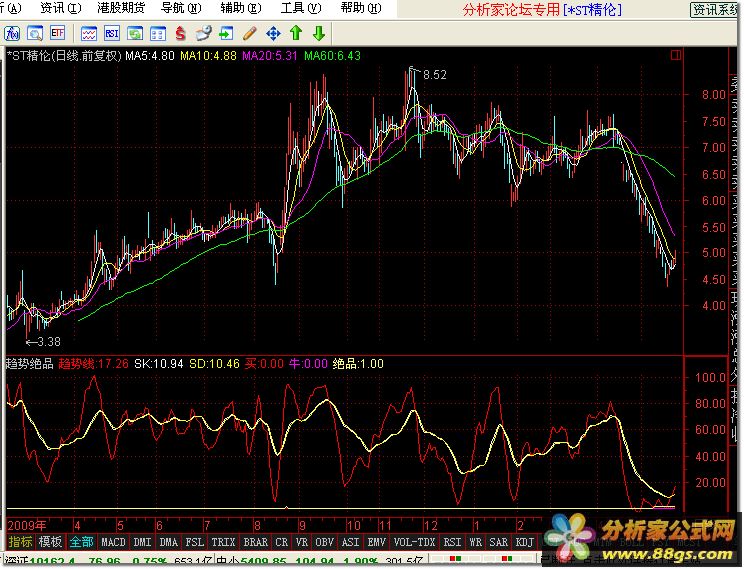Select the CR indicator tab

tap(281, 541)
